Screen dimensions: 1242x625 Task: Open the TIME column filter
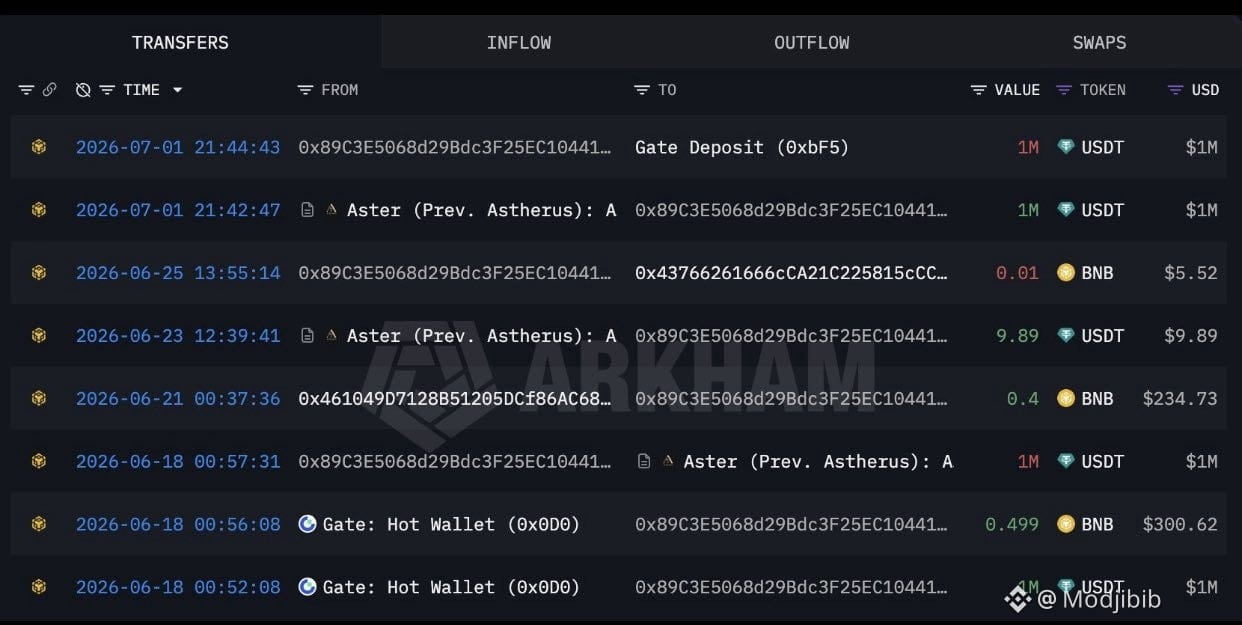point(107,90)
